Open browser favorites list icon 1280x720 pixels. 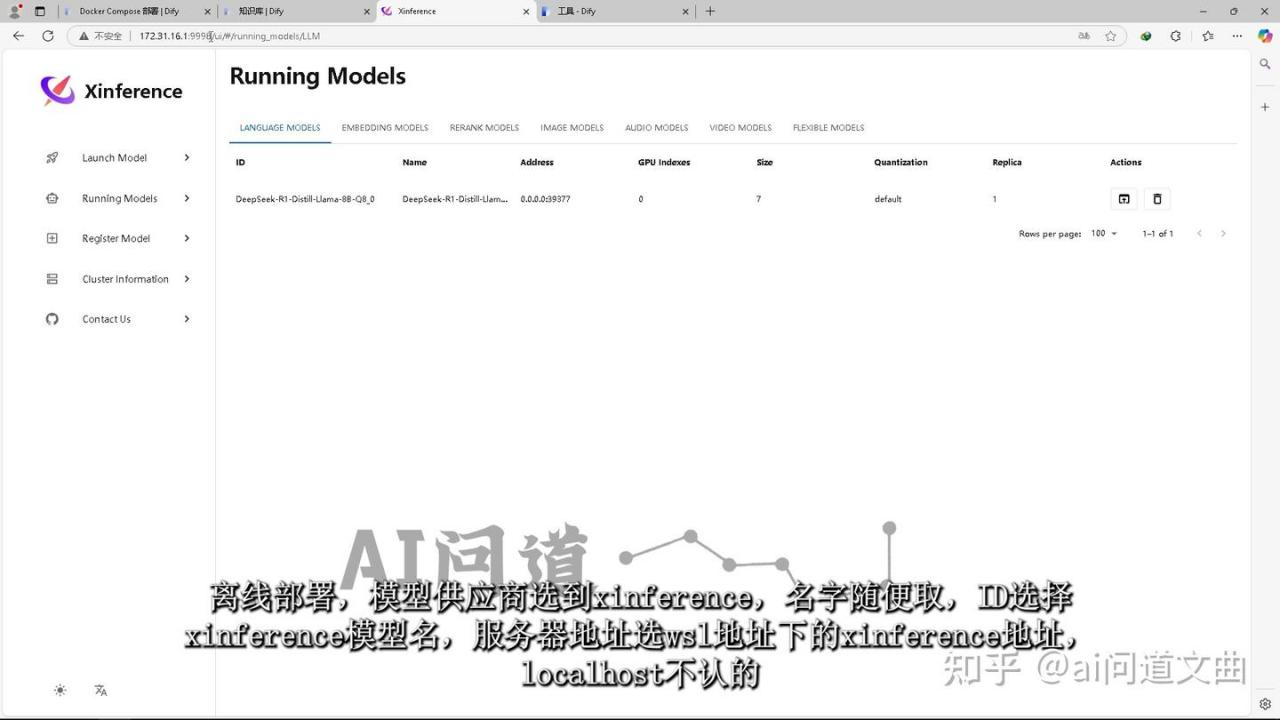click(x=1208, y=36)
